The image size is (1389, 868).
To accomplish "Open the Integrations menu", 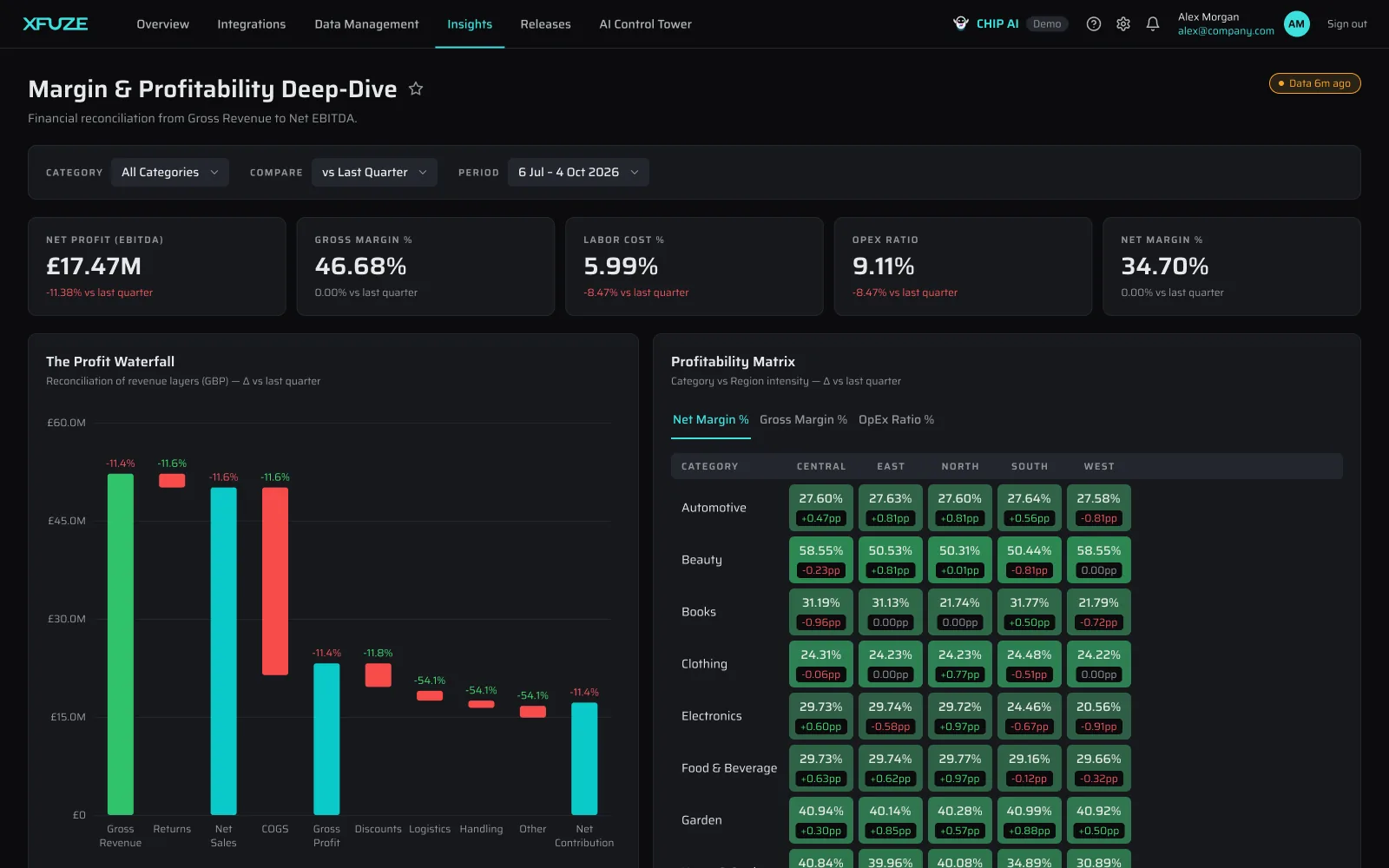I will (251, 24).
